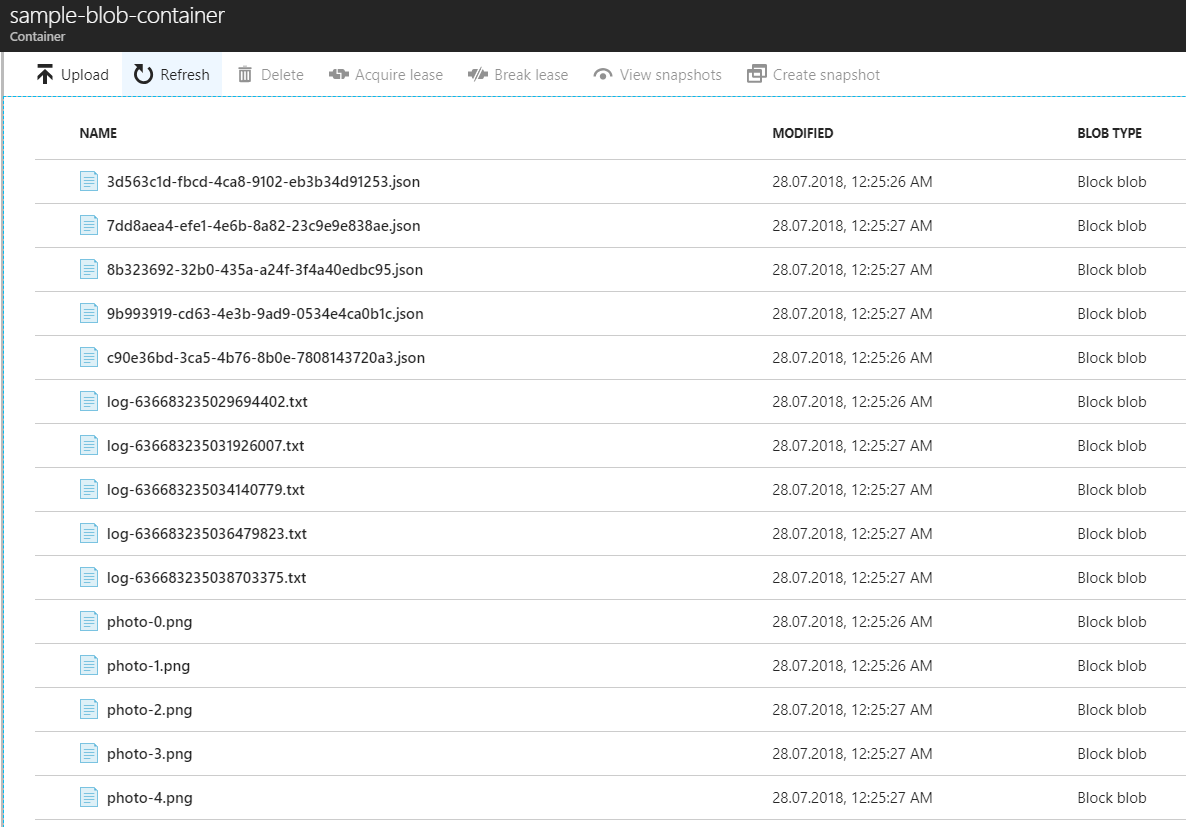Image resolution: width=1186 pixels, height=827 pixels.
Task: Click the Container label under the title
Action: tap(36, 37)
